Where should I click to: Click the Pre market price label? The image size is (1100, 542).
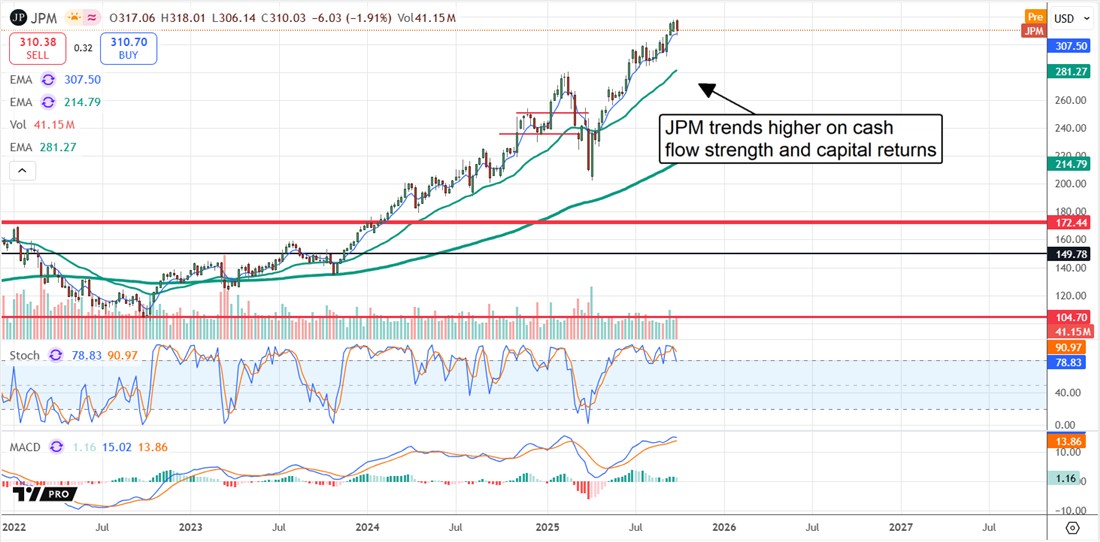coord(1034,17)
